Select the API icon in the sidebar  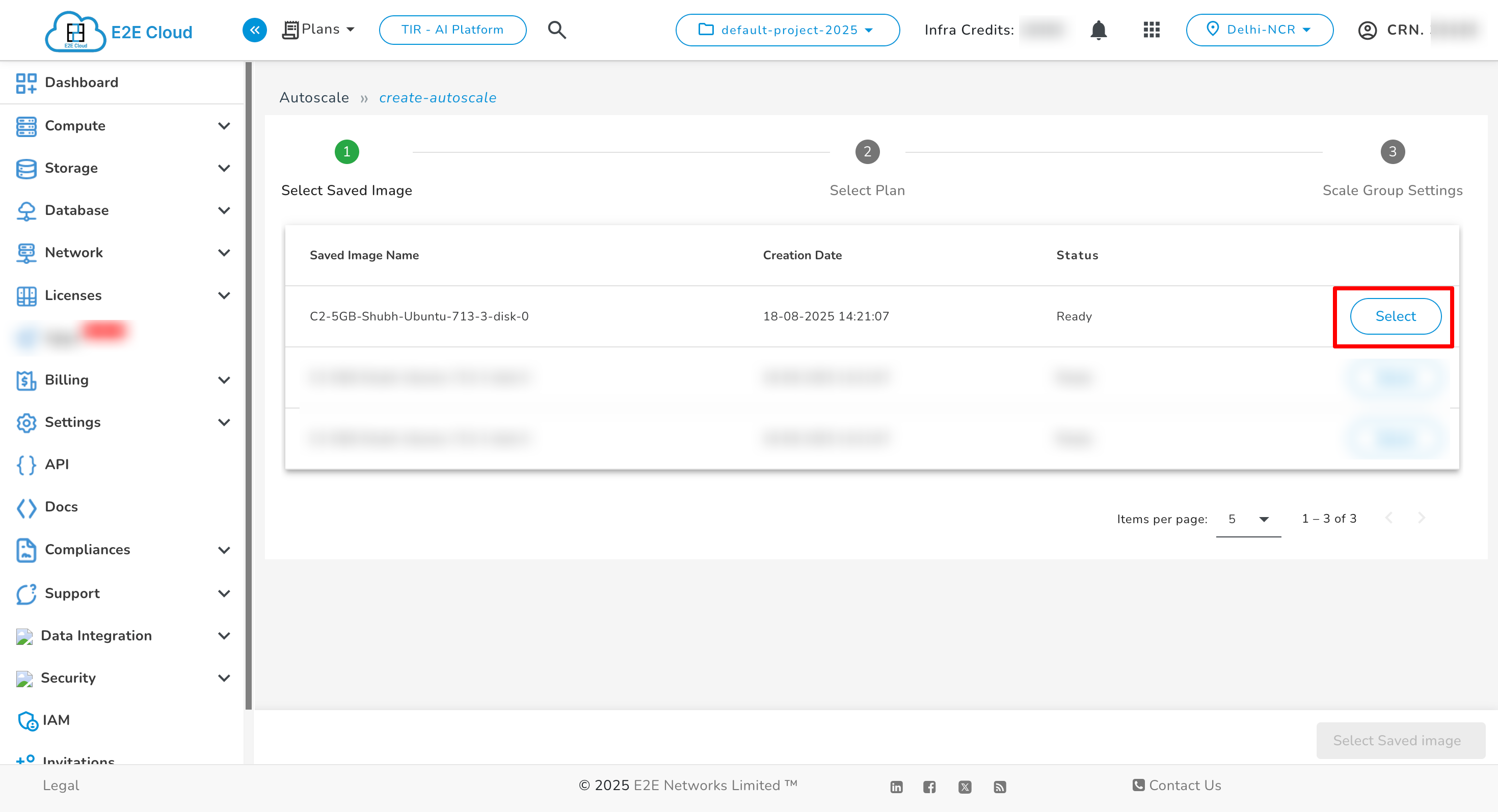(x=25, y=465)
